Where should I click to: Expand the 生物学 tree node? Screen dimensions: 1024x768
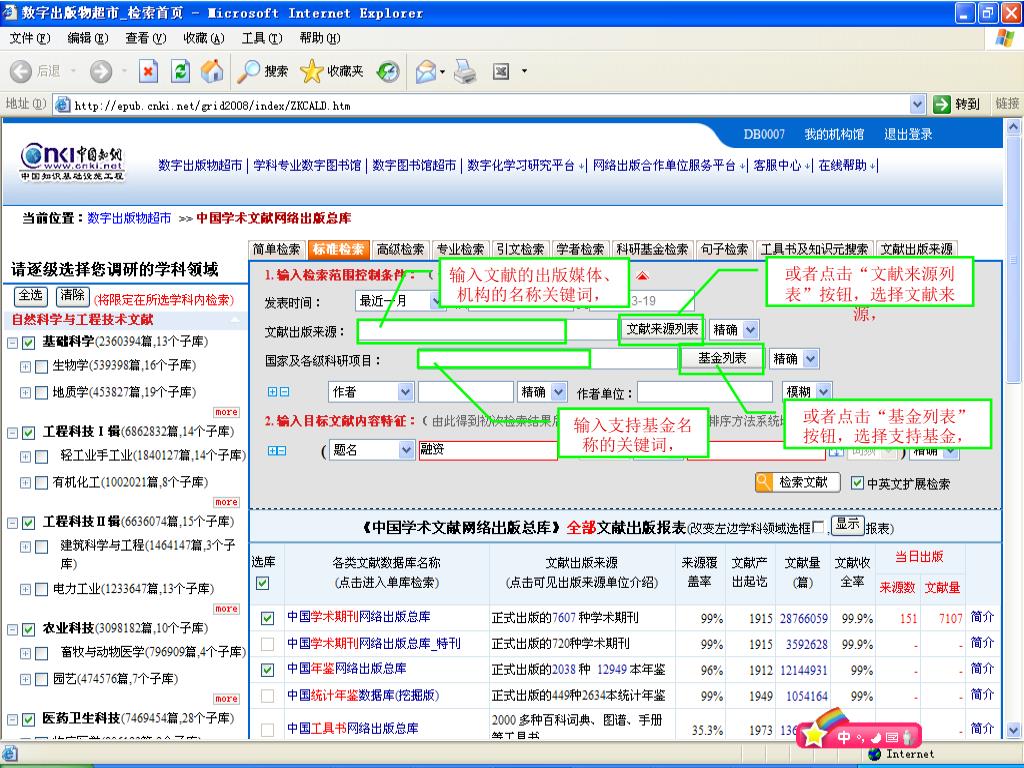tap(25, 366)
